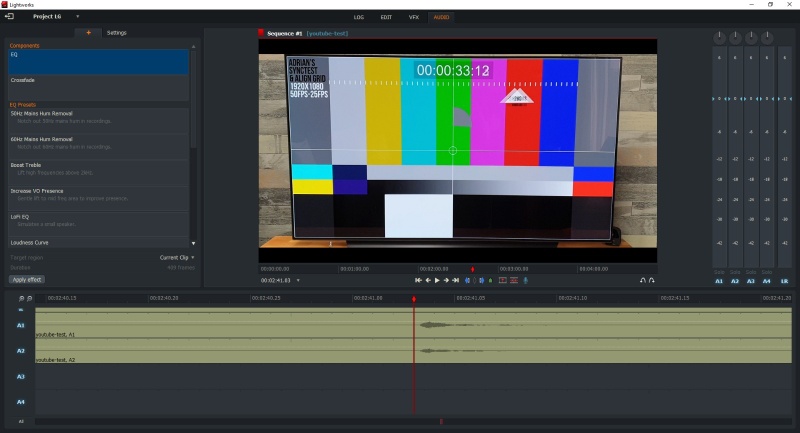800x433 pixels.
Task: Open the Project 16 dropdown arrow
Action: pyautogui.click(x=77, y=17)
